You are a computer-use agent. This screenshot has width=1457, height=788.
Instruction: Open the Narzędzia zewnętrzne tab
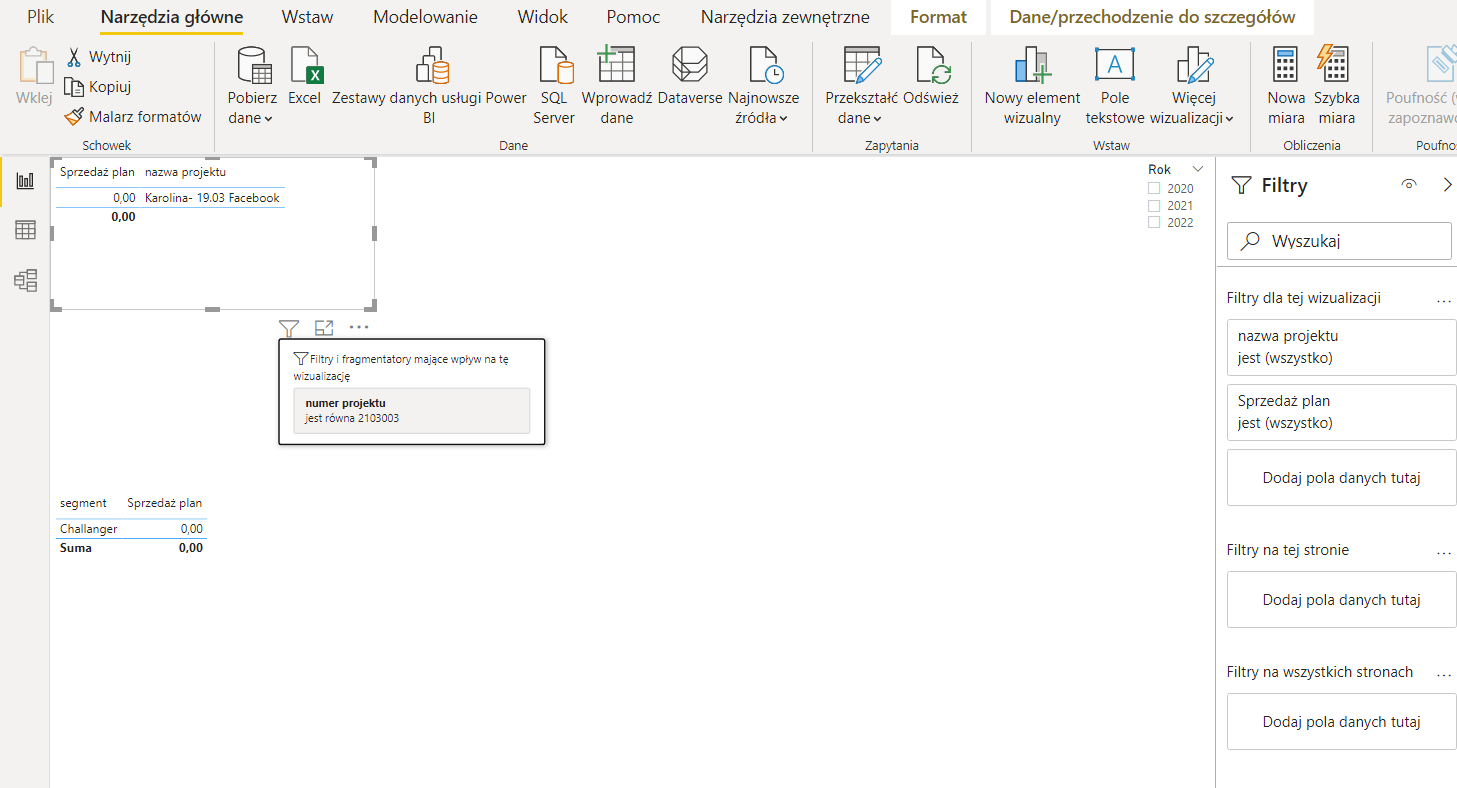785,17
